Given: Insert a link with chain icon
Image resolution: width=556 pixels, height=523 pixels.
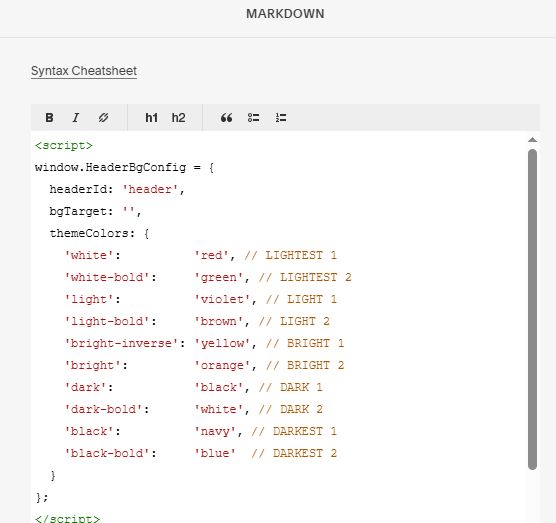Looking at the screenshot, I should click(x=103, y=118).
